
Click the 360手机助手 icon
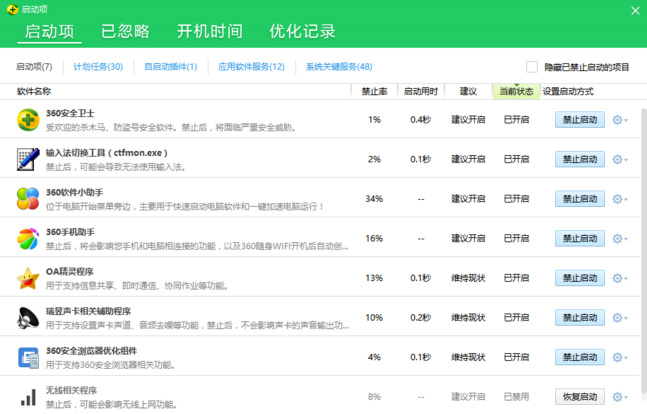point(28,239)
